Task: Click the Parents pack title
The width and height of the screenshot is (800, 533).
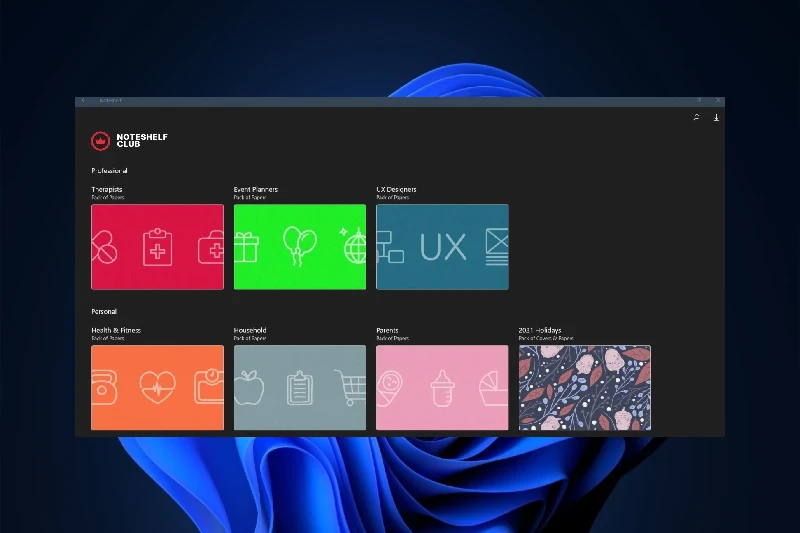Action: coord(390,330)
